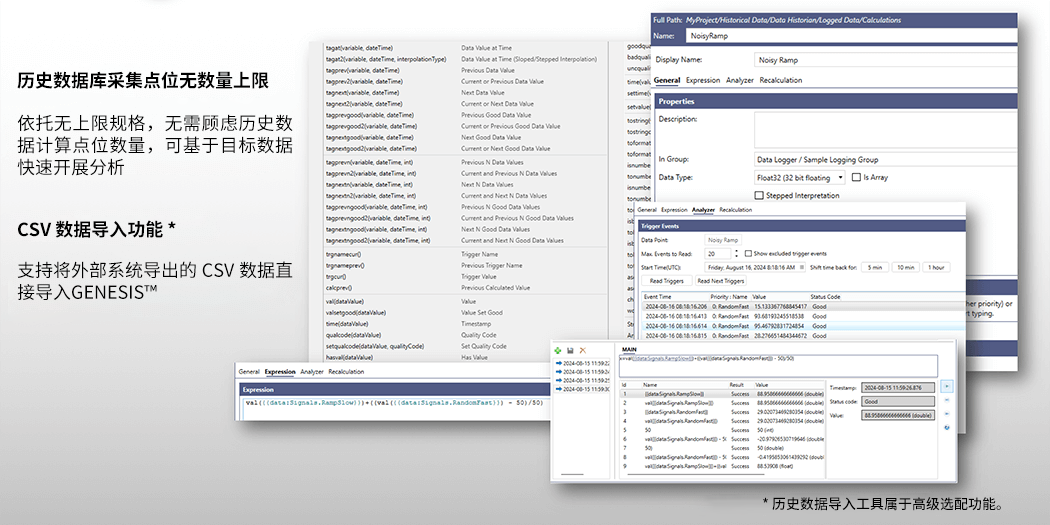Select function tagat(variable, dateTime) in list
This screenshot has width=1050, height=525.
tap(359, 48)
